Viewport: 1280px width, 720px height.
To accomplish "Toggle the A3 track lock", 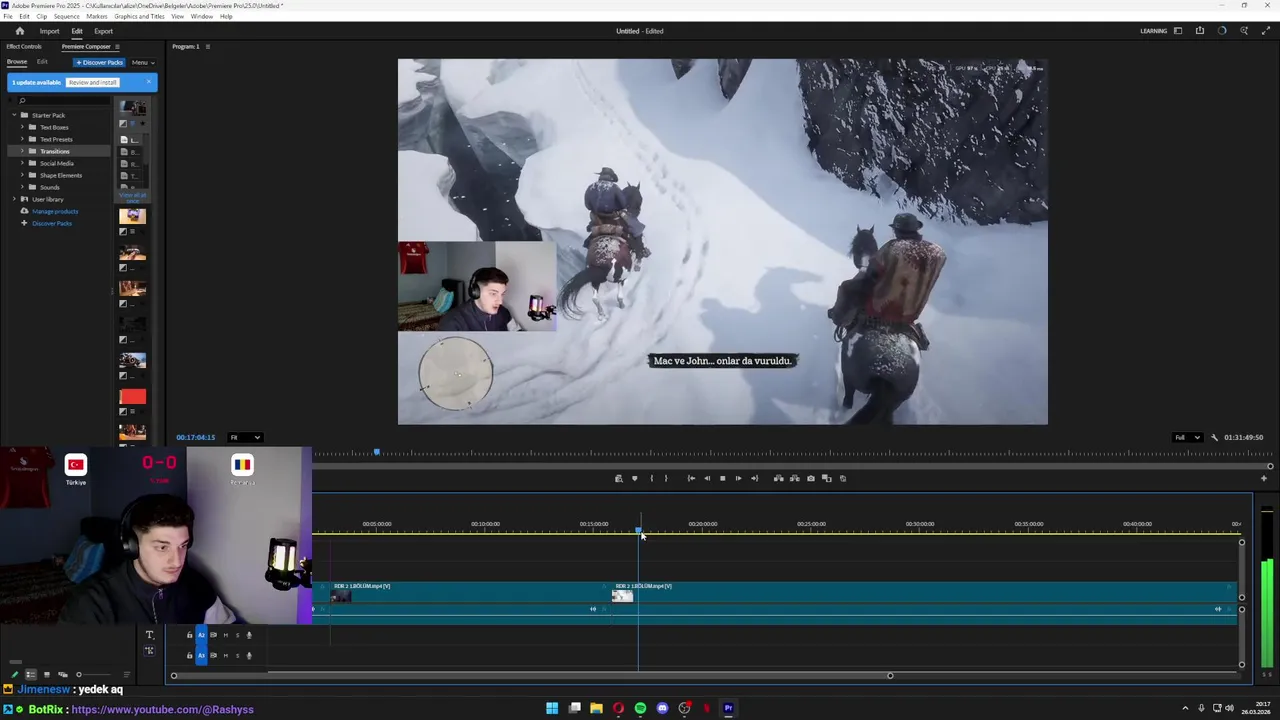I will [189, 655].
